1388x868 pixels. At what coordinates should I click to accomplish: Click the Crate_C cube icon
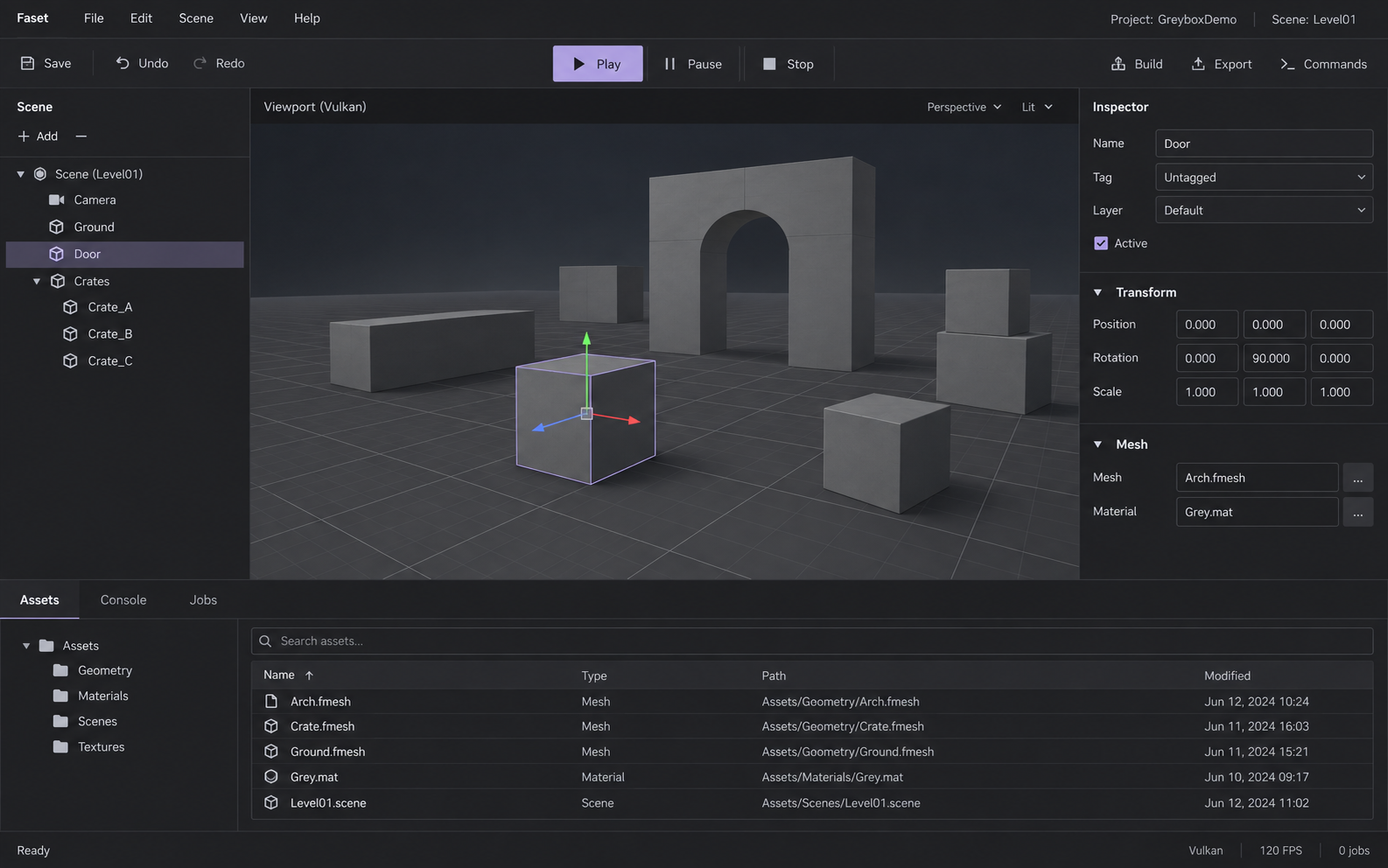[71, 360]
